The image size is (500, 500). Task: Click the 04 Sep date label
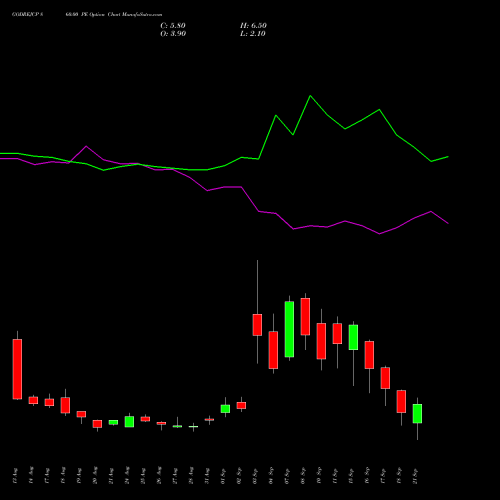coord(271,476)
